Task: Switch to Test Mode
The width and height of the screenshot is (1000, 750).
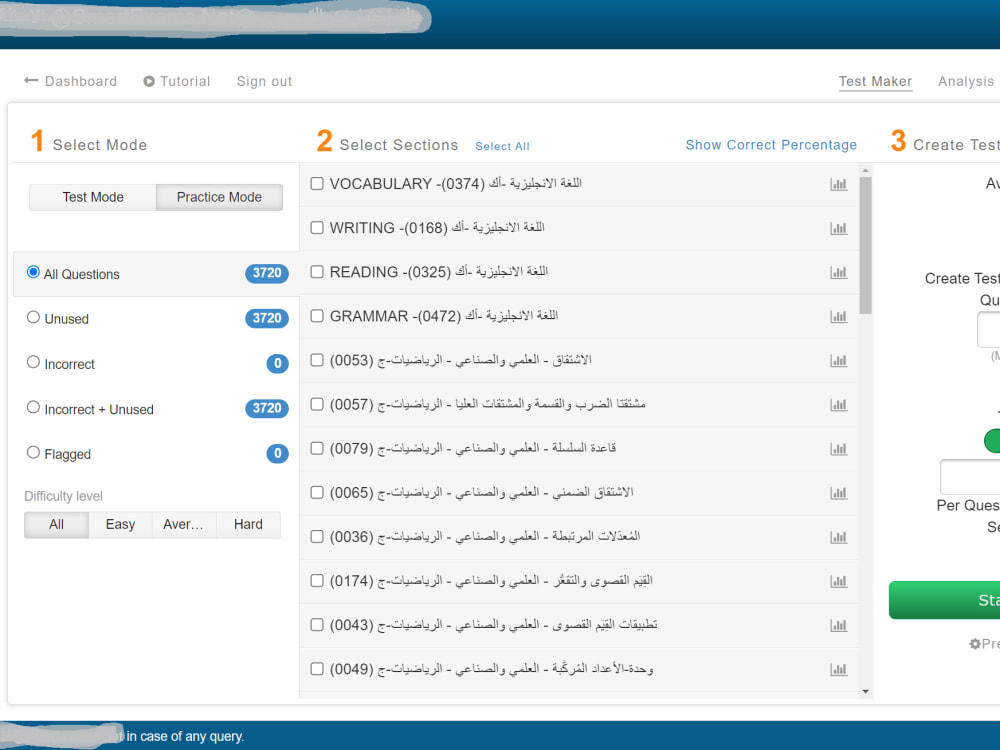Action: 93,197
